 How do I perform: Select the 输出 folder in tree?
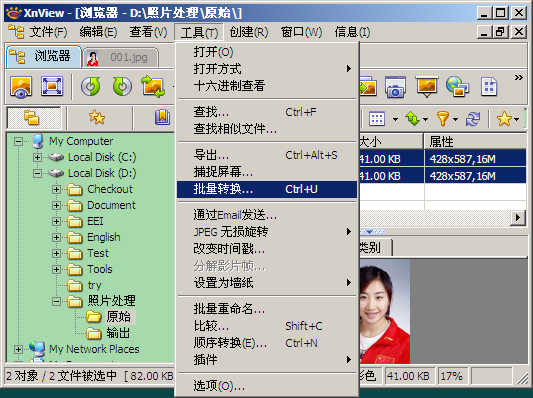click(118, 333)
